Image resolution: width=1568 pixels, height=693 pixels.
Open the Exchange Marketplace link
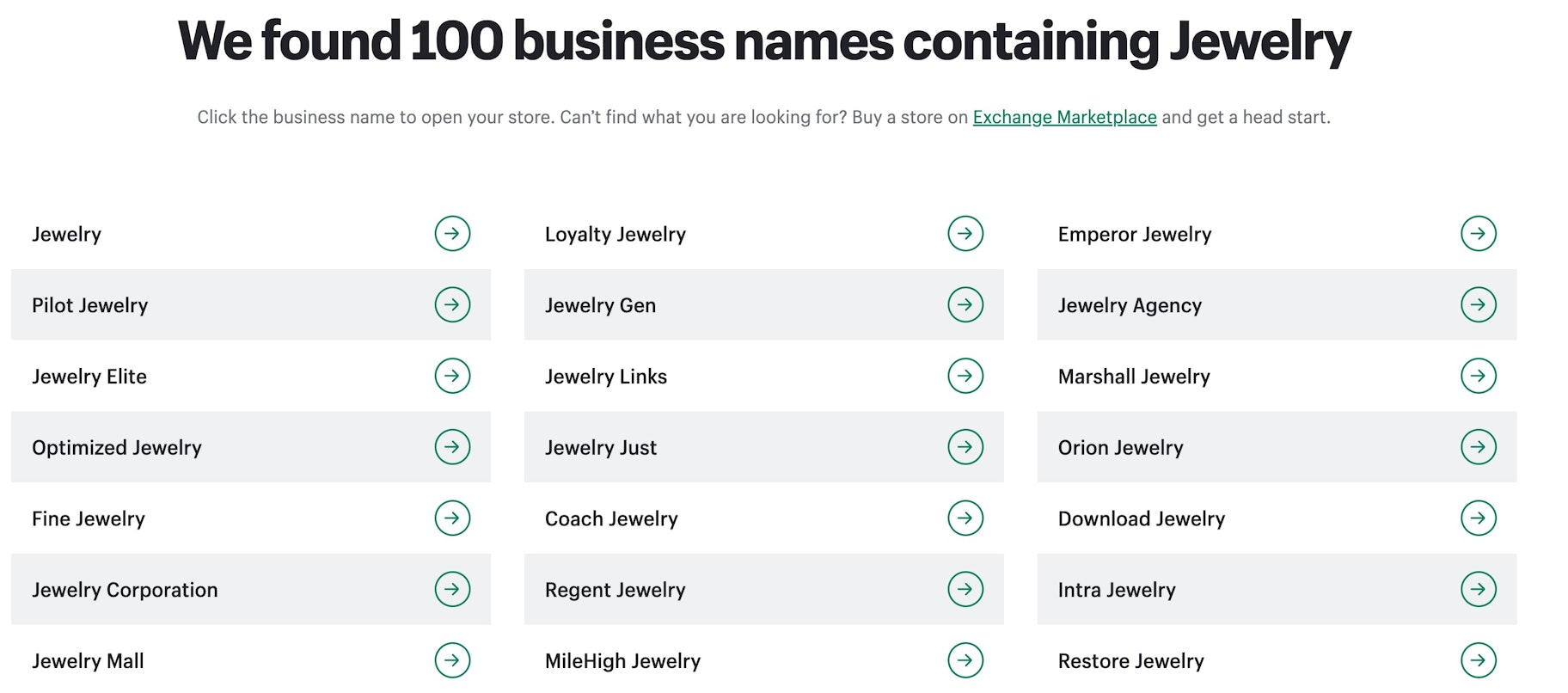(1064, 117)
